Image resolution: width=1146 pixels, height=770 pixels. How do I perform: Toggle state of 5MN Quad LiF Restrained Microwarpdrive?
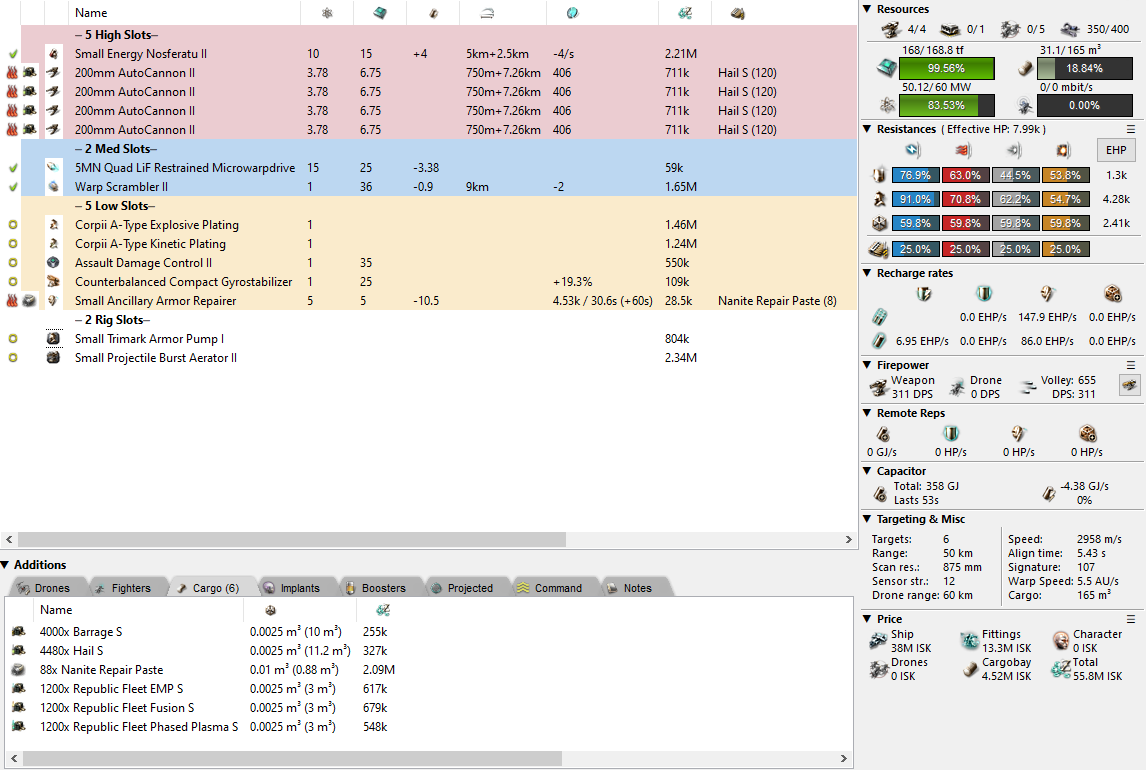click(x=13, y=168)
